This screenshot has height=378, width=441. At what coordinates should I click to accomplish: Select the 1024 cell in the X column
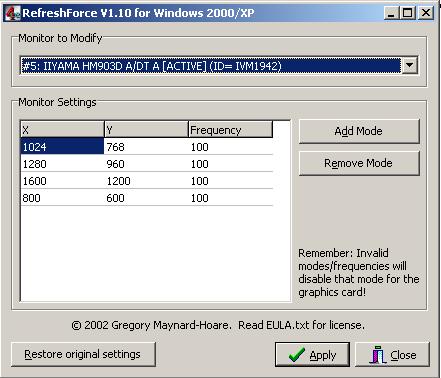[62, 147]
